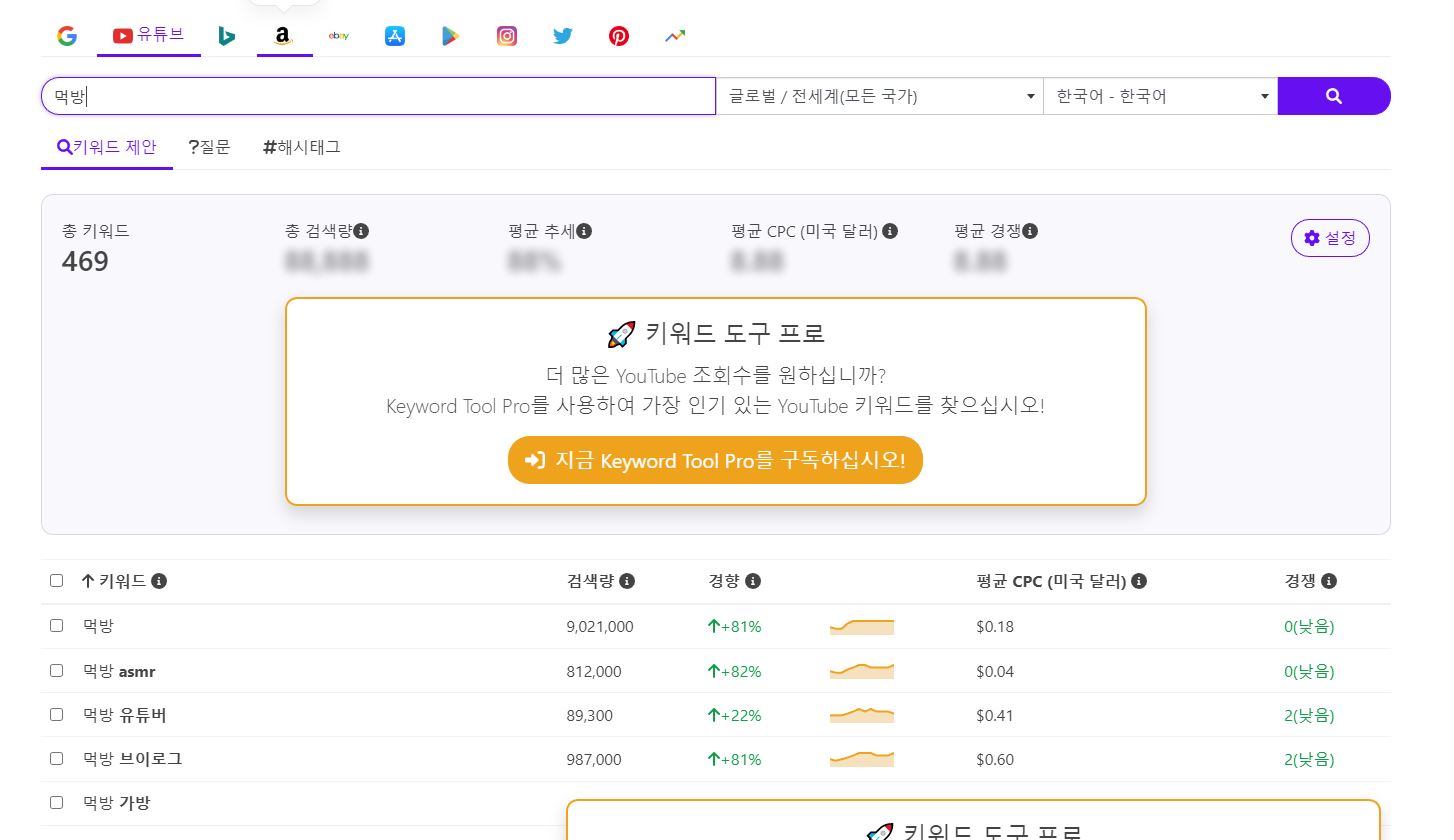Tick the select-all keywords header checkbox
The image size is (1454, 840).
pos(57,581)
